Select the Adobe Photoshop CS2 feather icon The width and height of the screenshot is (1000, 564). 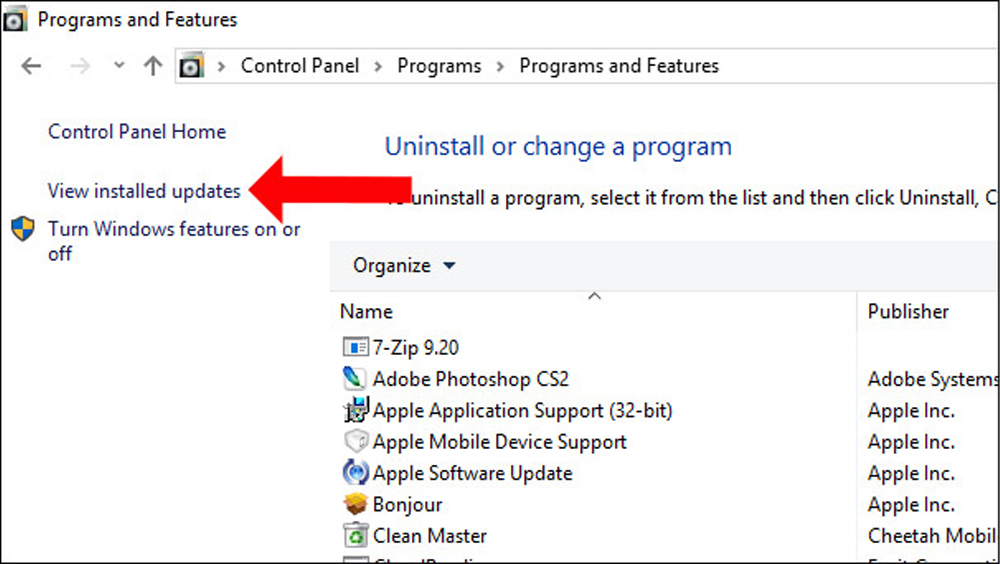coord(355,378)
